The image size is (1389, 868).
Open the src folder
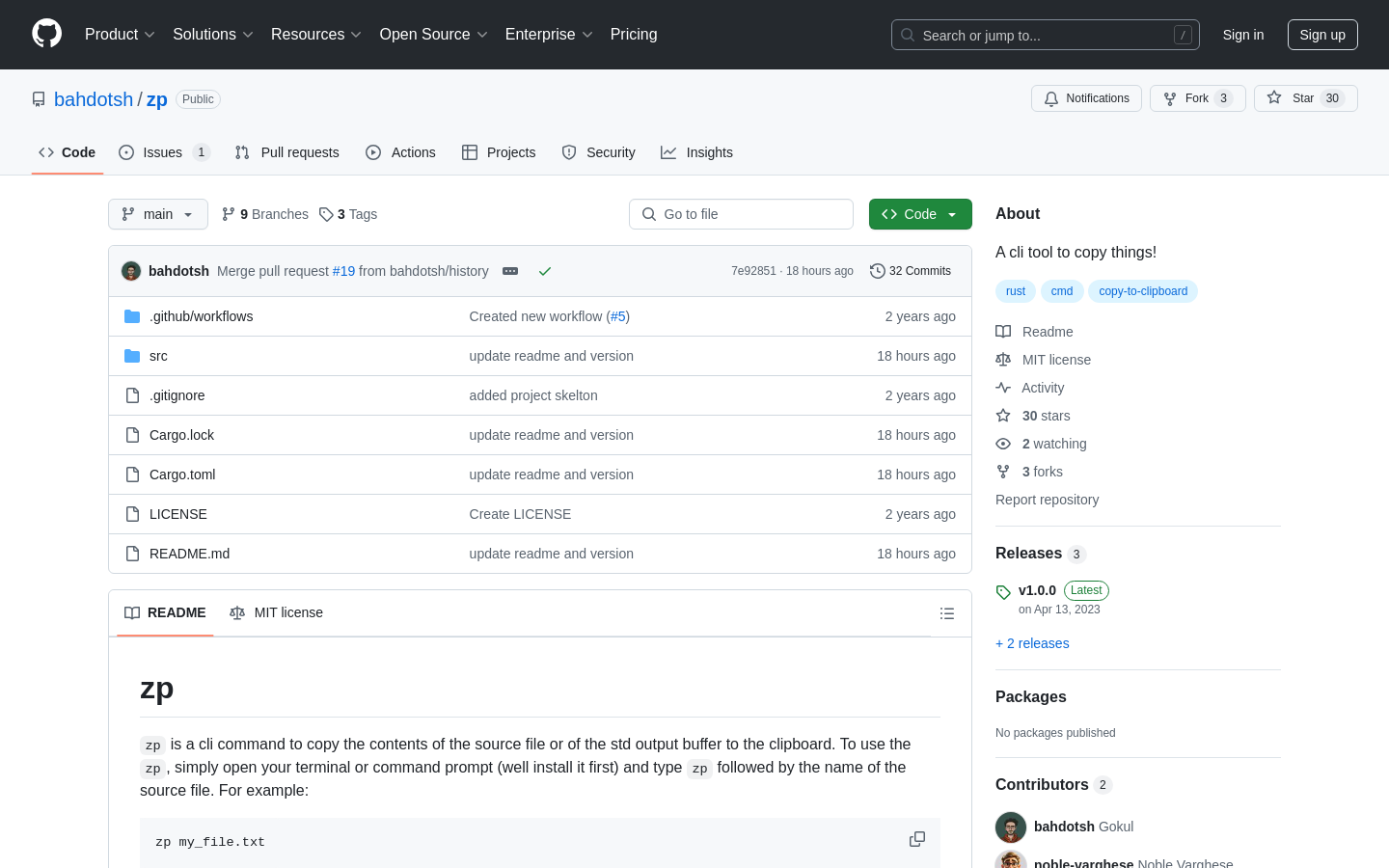click(x=158, y=356)
